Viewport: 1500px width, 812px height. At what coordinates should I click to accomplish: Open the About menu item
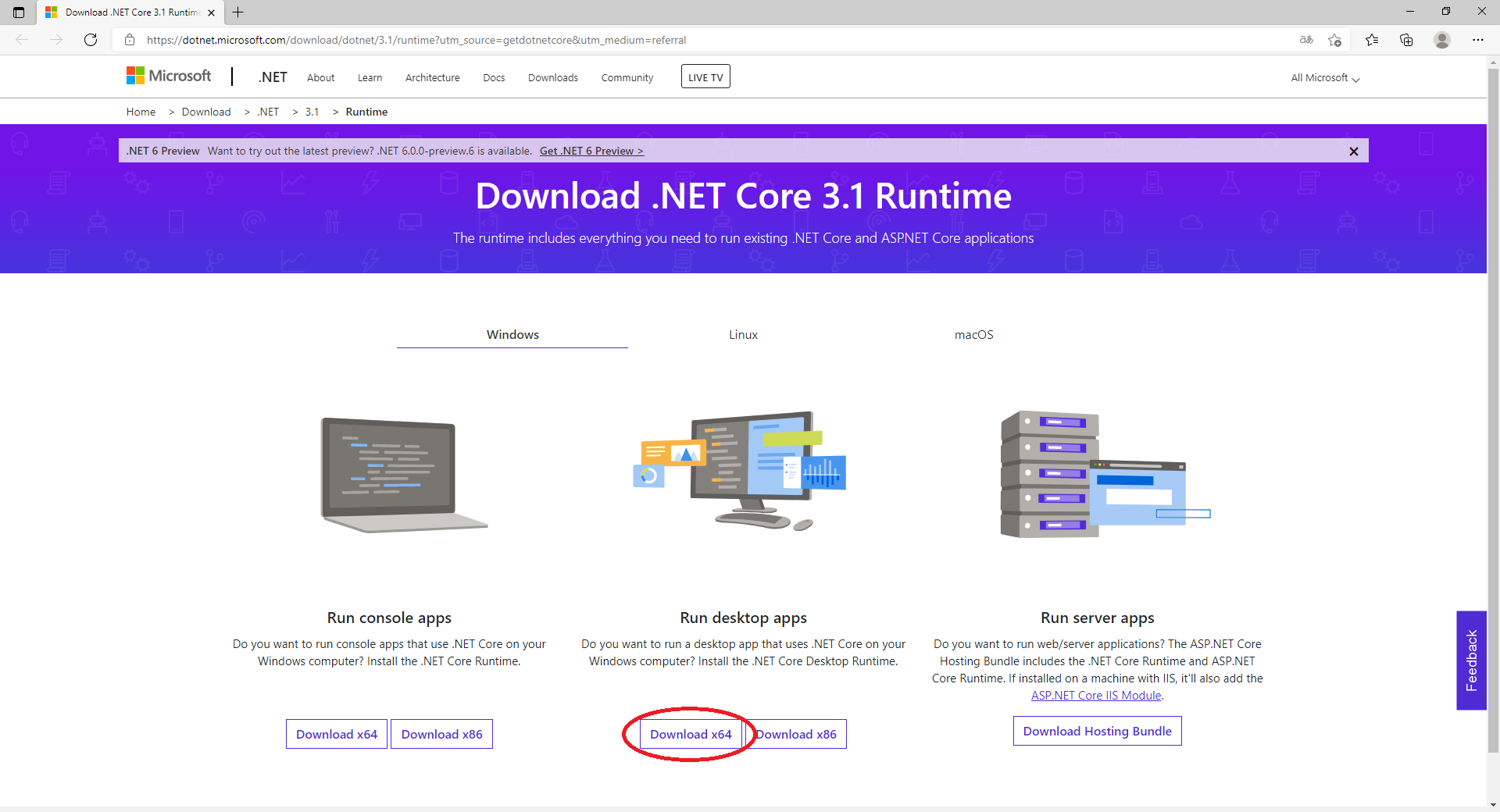point(320,78)
